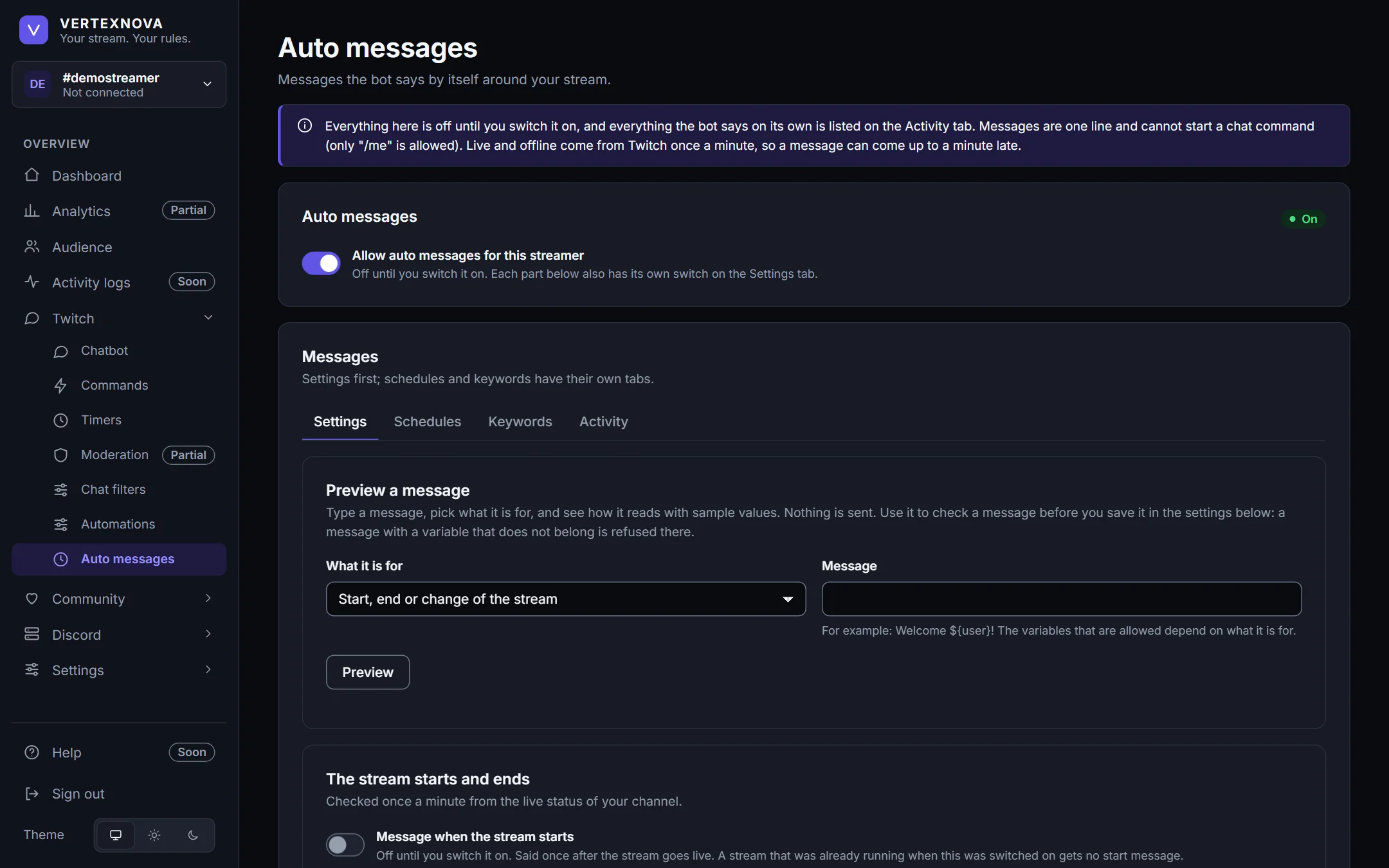Switch to light theme sun option
The width and height of the screenshot is (1389, 868).
click(x=154, y=835)
